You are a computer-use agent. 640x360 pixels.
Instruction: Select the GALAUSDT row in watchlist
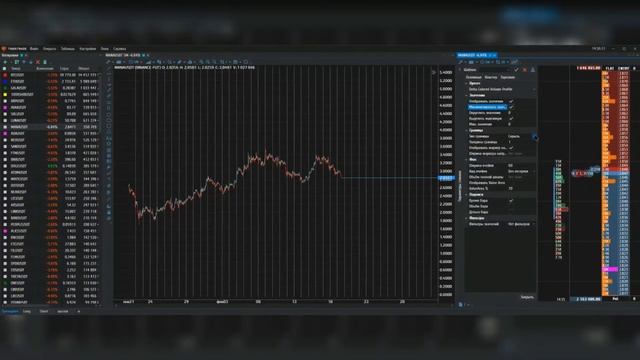(x=50, y=88)
